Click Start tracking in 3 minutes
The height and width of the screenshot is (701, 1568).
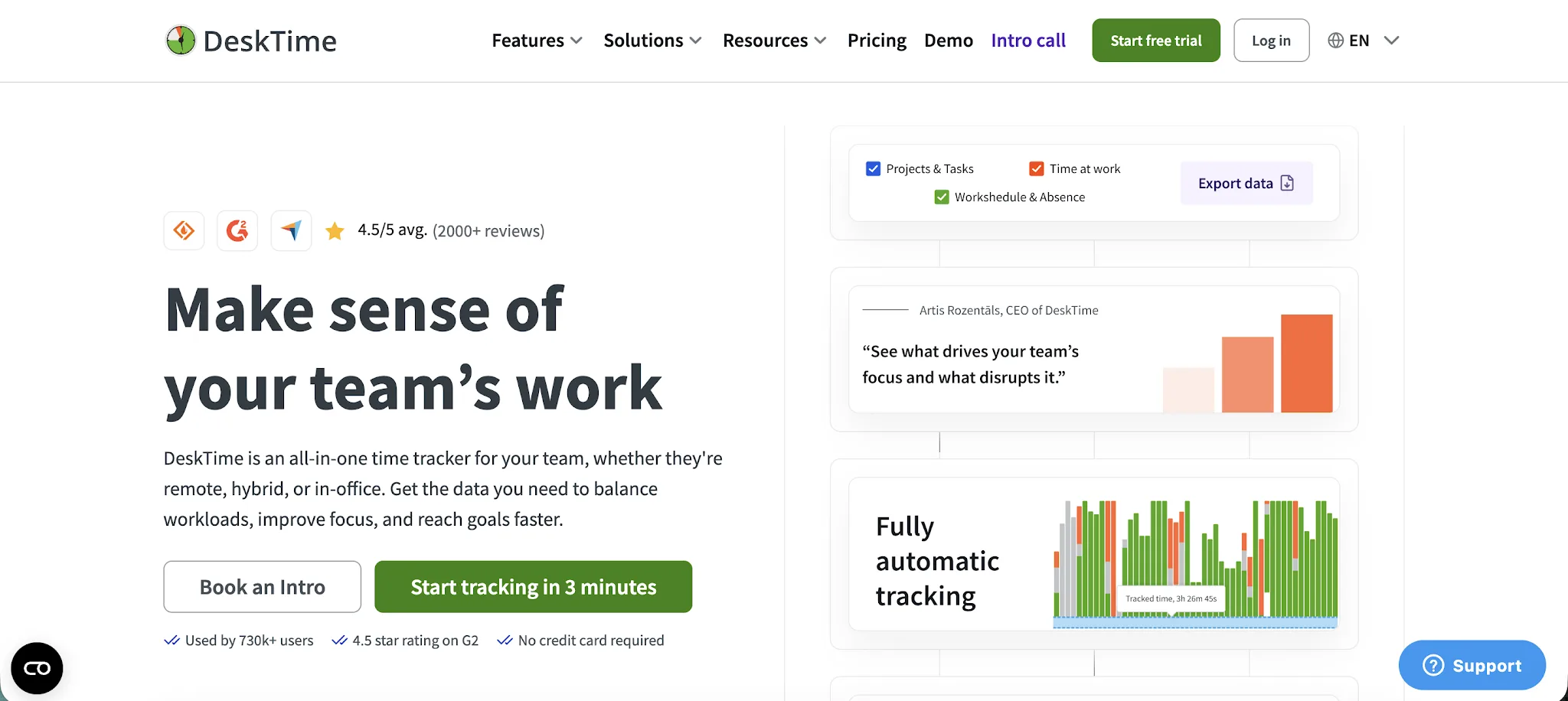(x=533, y=587)
